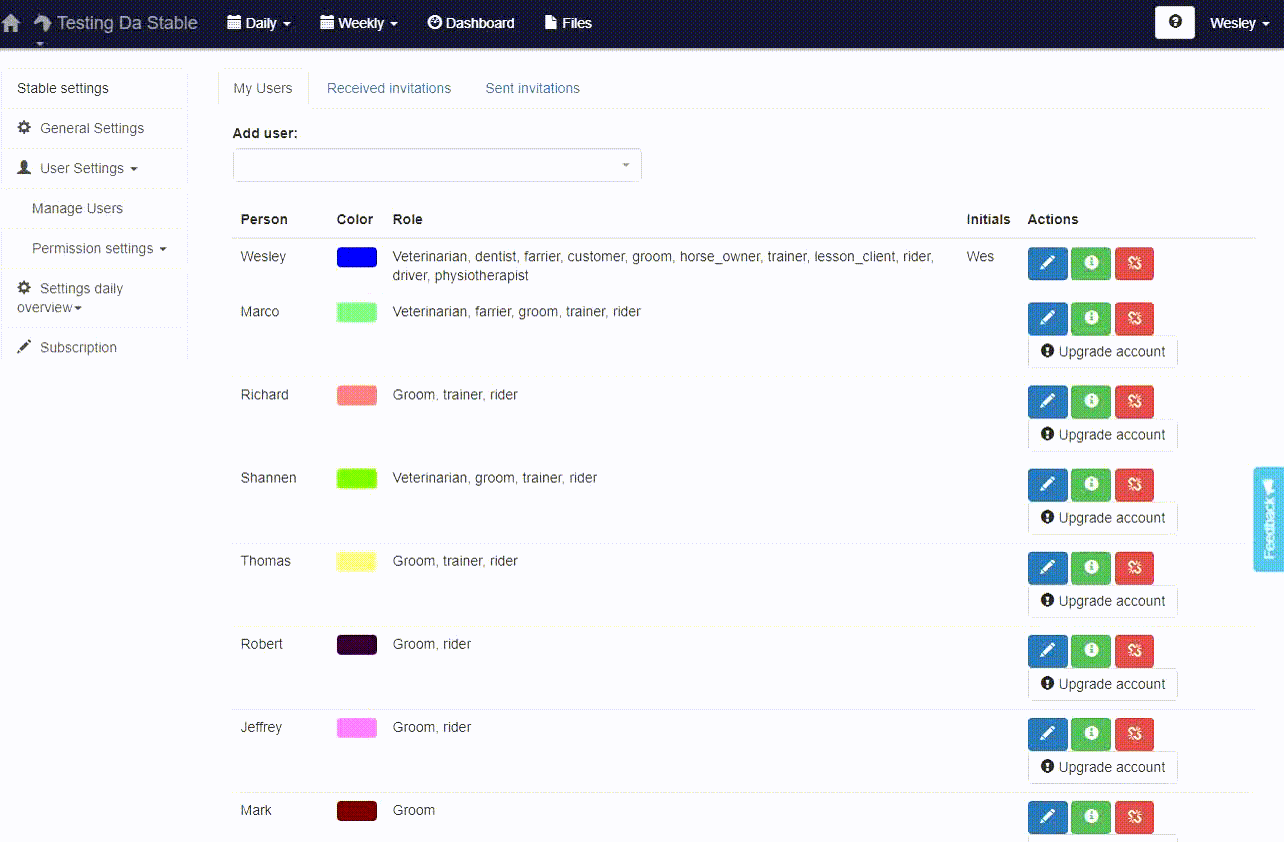Edit Jeffrey with the blue pencil button
This screenshot has height=842, width=1284.
(1048, 734)
